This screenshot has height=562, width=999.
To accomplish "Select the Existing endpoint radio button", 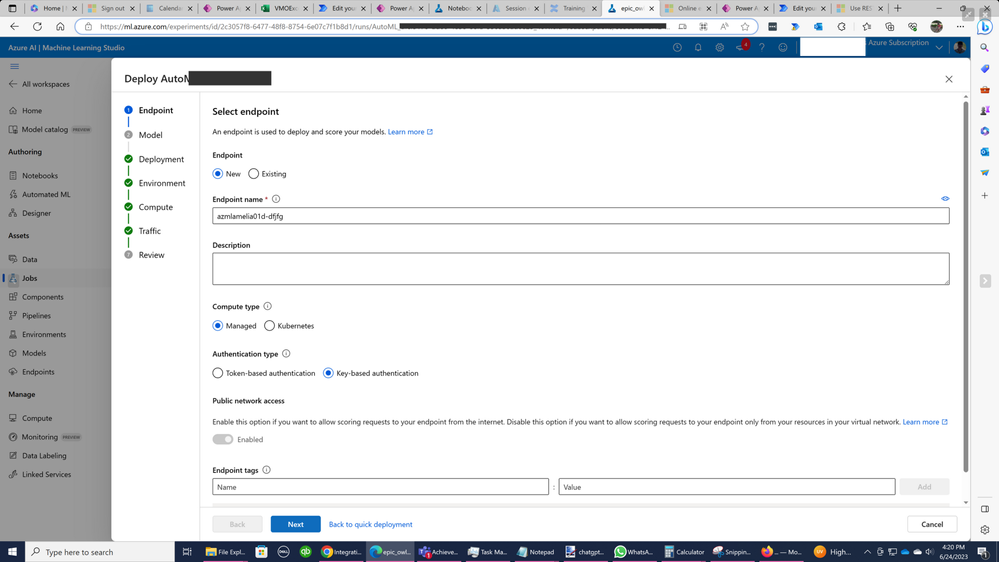I will (x=254, y=174).
